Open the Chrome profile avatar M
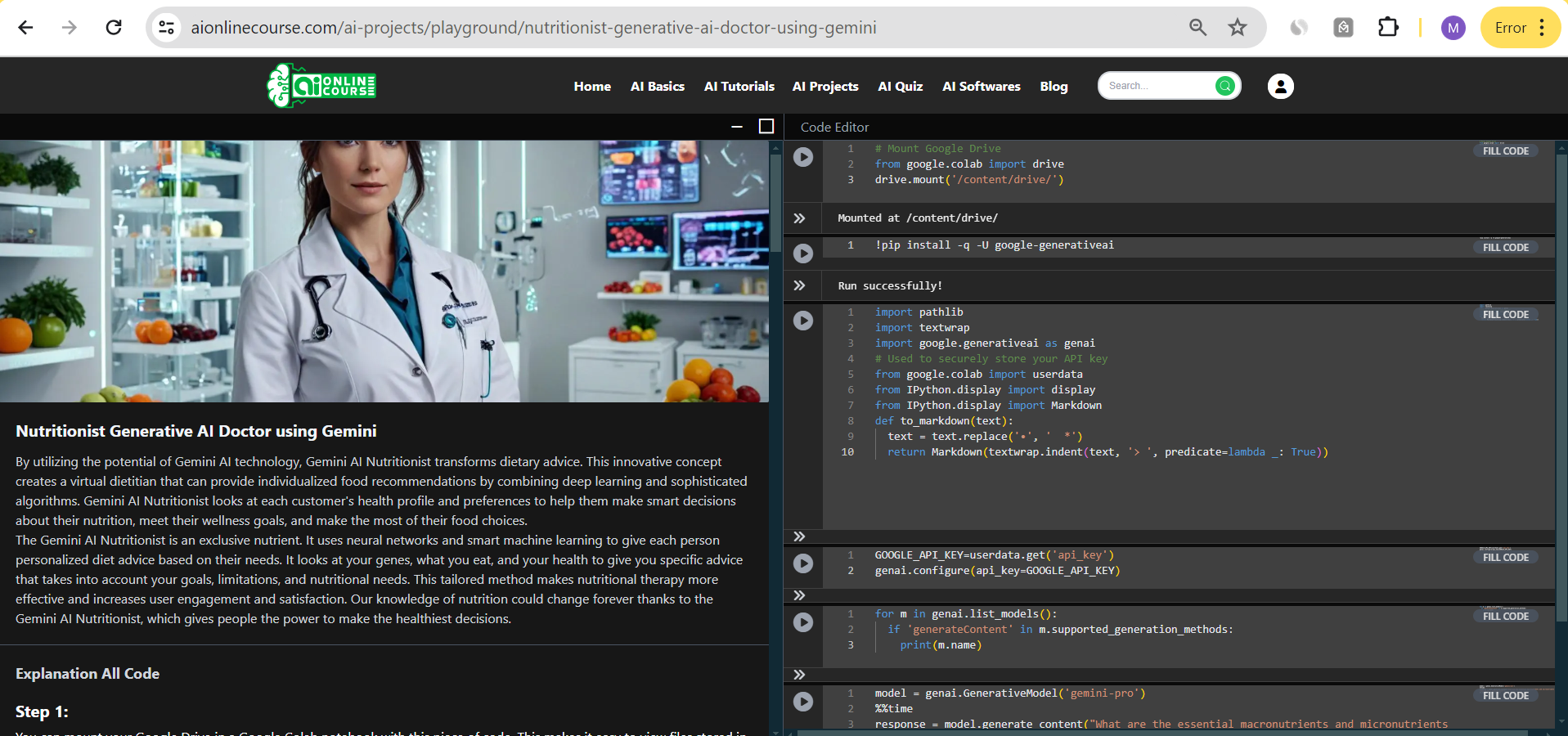The image size is (1568, 736). click(x=1453, y=28)
